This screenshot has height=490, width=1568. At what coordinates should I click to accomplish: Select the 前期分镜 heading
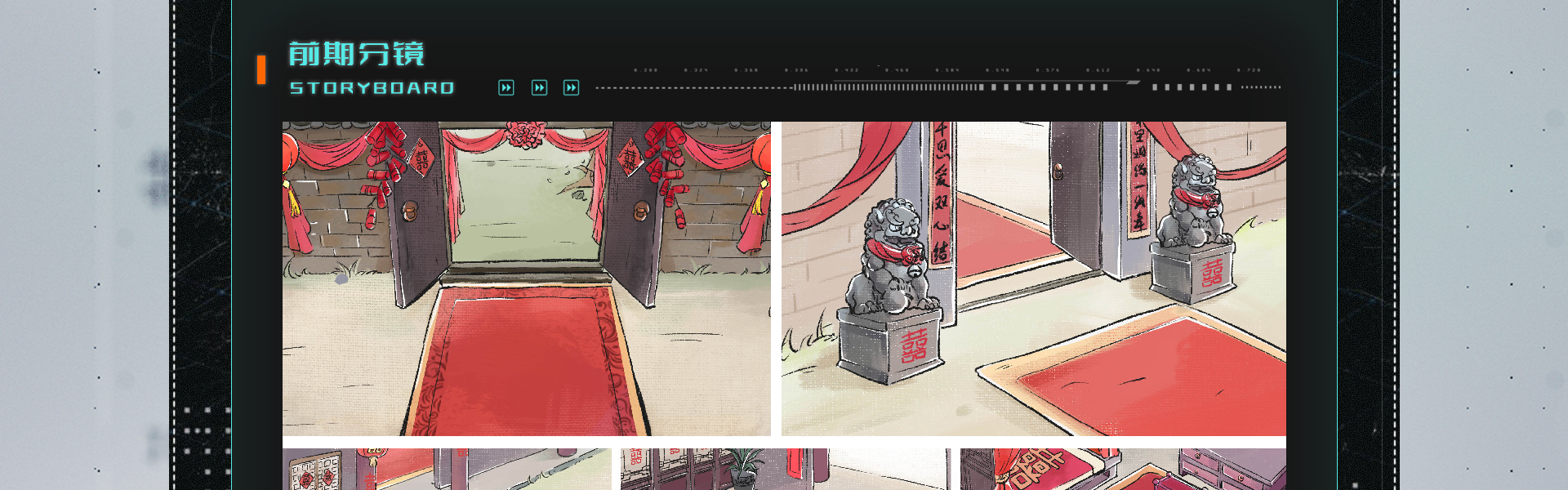pos(356,54)
